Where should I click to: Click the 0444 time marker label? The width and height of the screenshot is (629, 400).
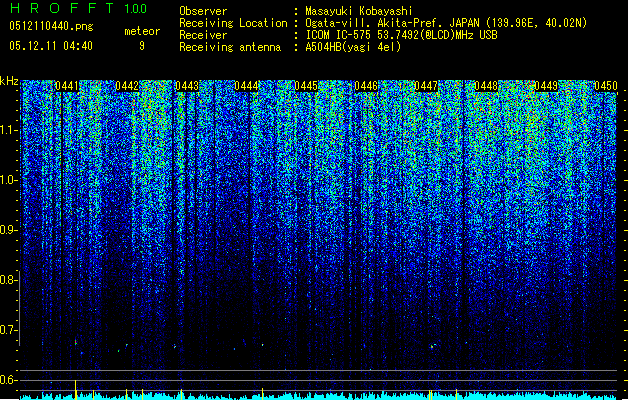(246, 86)
